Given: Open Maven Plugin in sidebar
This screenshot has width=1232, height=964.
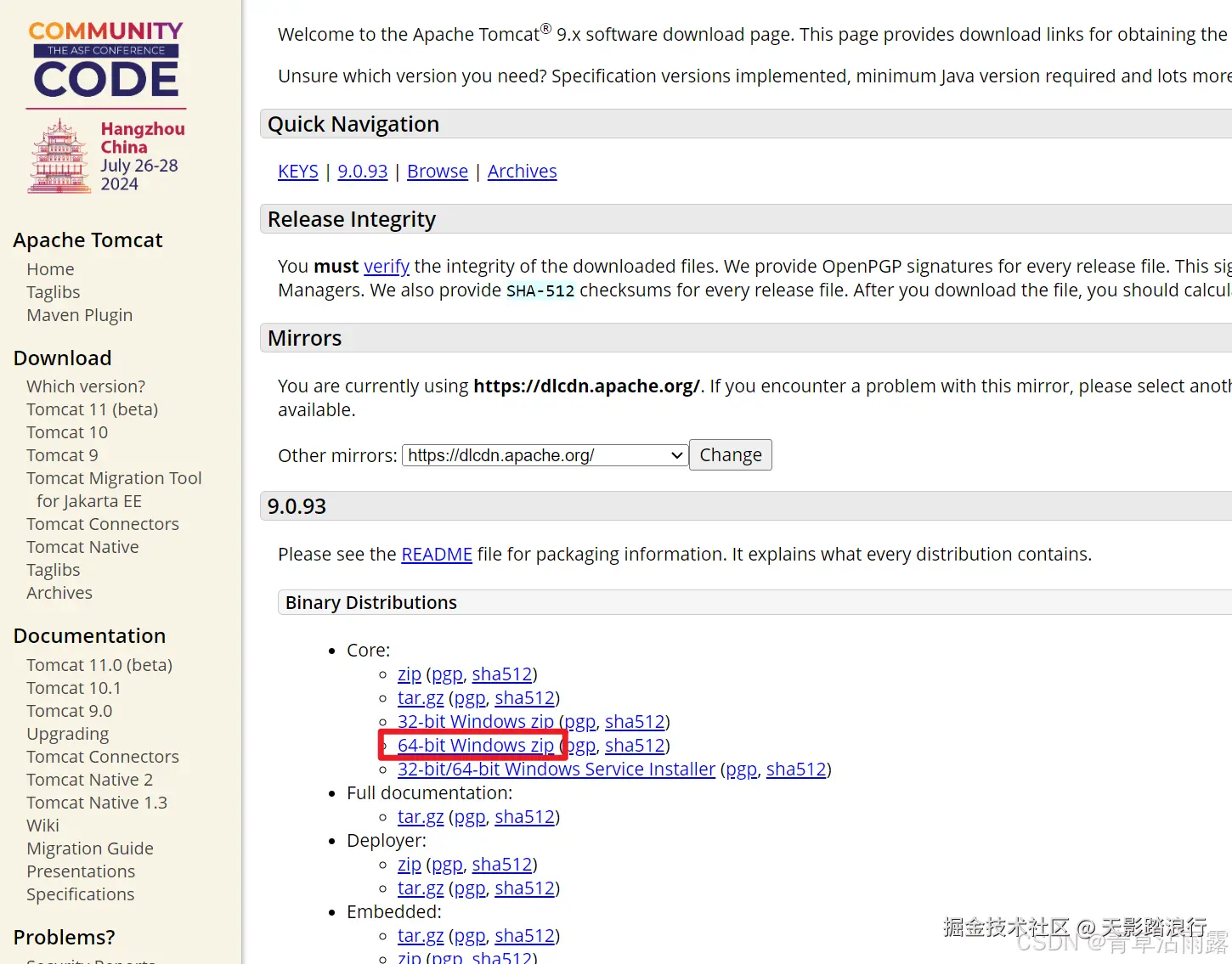Looking at the screenshot, I should coord(79,315).
